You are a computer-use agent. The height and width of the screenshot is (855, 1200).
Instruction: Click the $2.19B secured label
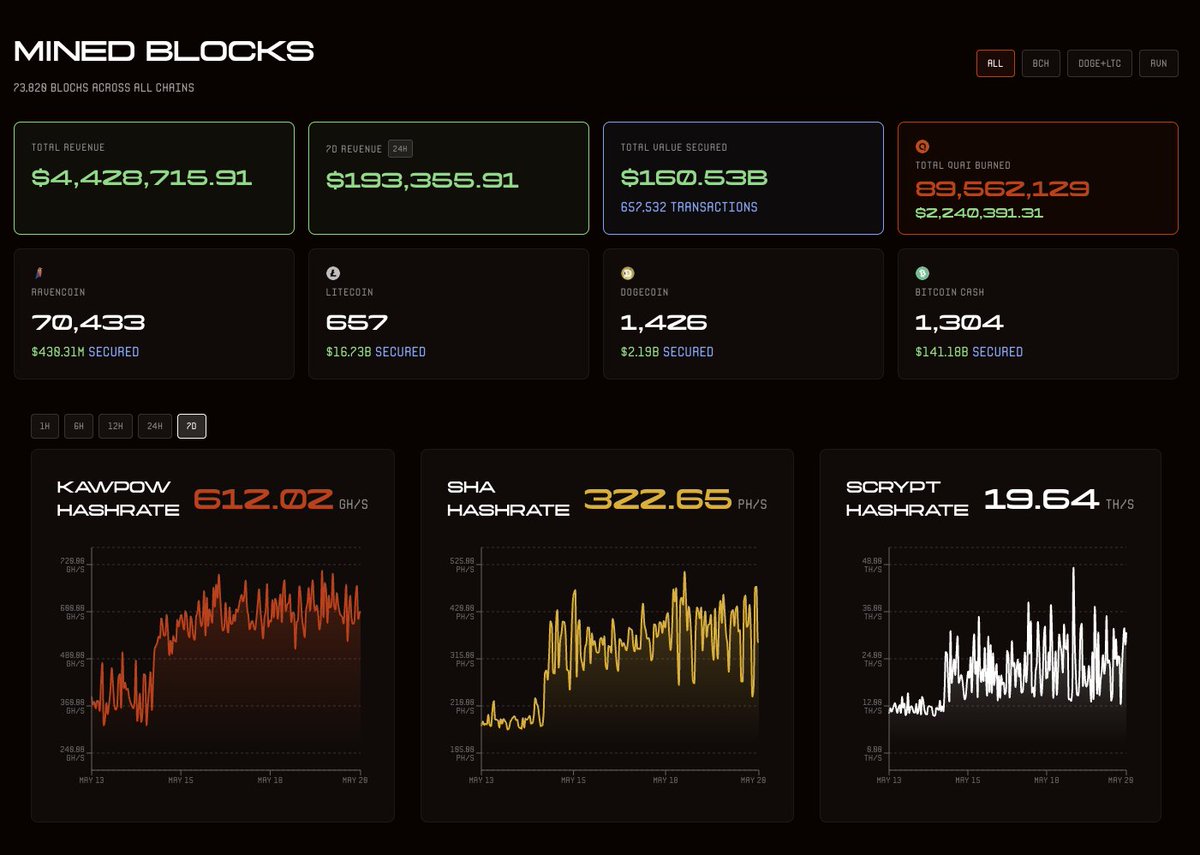click(667, 352)
